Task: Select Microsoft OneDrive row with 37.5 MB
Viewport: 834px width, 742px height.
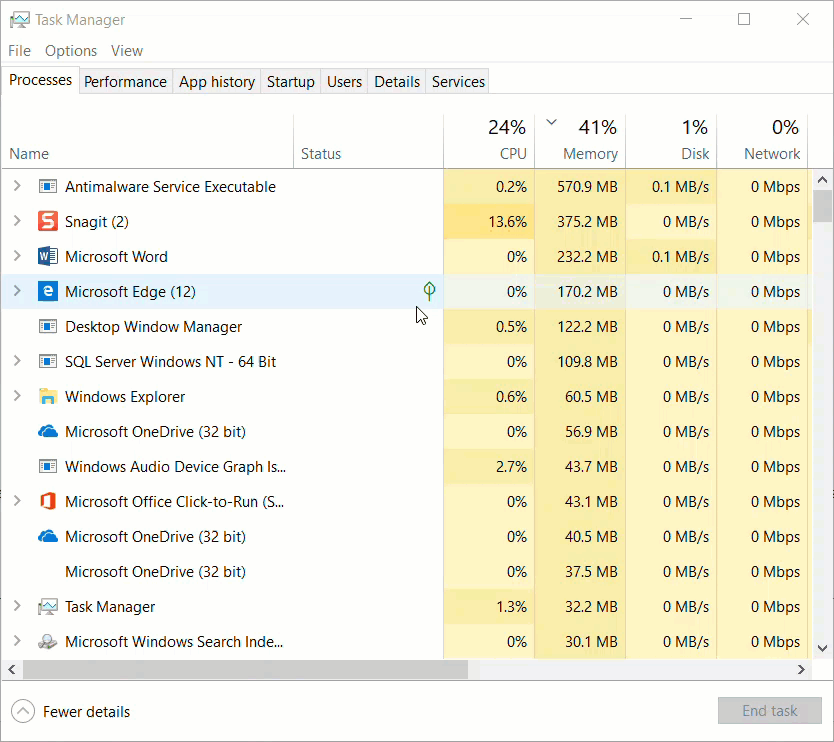Action: tap(407, 571)
